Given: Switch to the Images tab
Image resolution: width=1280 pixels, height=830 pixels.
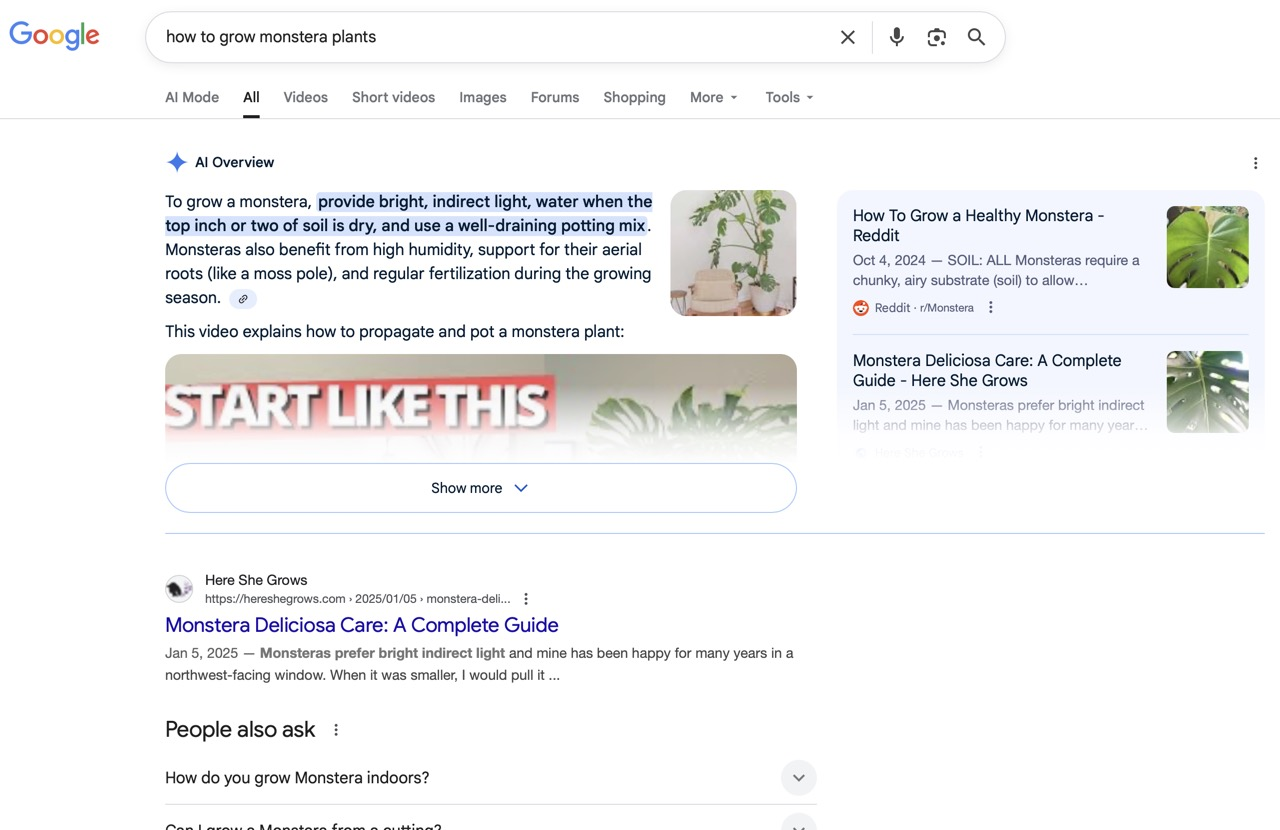Looking at the screenshot, I should point(482,97).
